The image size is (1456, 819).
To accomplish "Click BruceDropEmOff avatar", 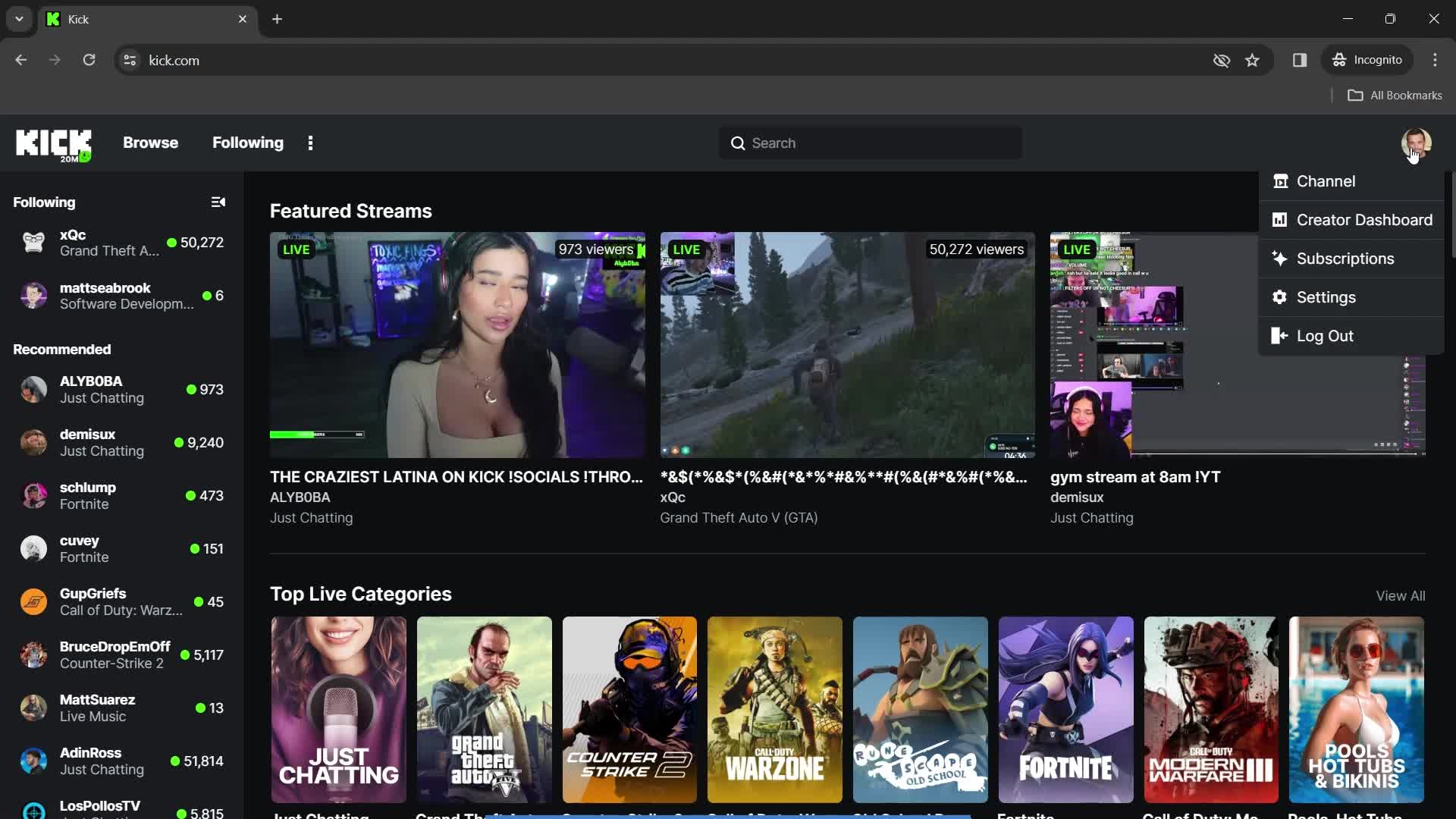I will click(33, 655).
